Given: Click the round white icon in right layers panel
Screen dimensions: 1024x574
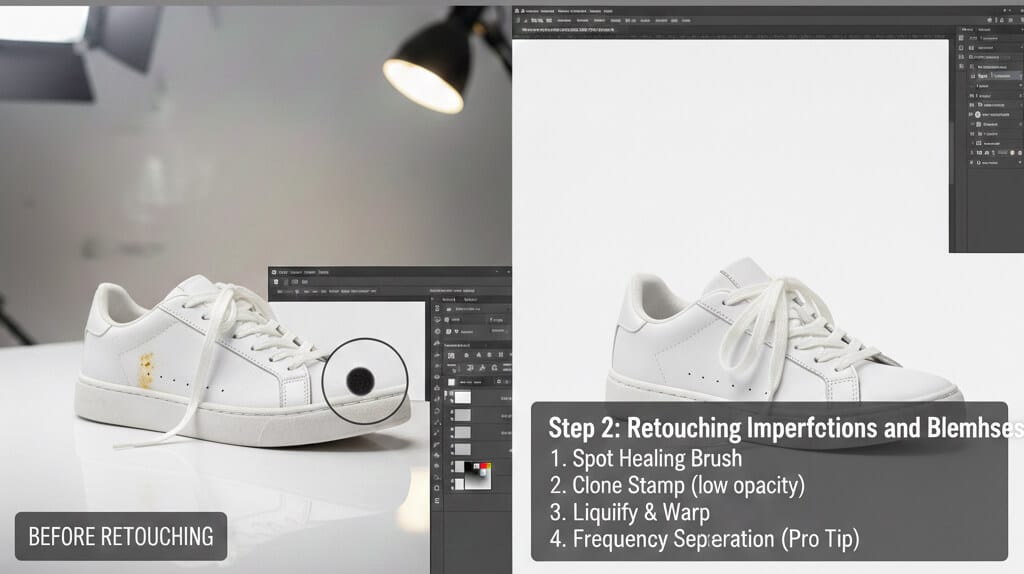Looking at the screenshot, I should coord(978,114).
